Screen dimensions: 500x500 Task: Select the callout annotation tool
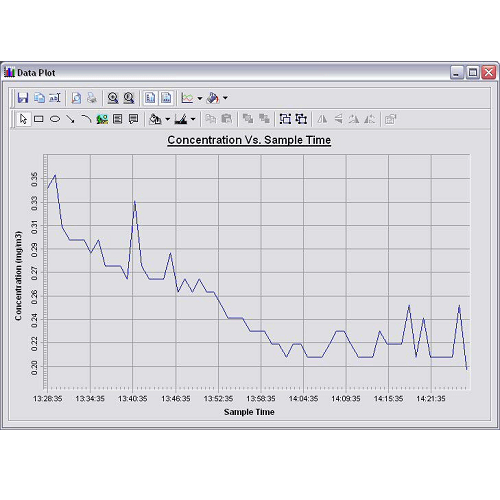click(133, 119)
